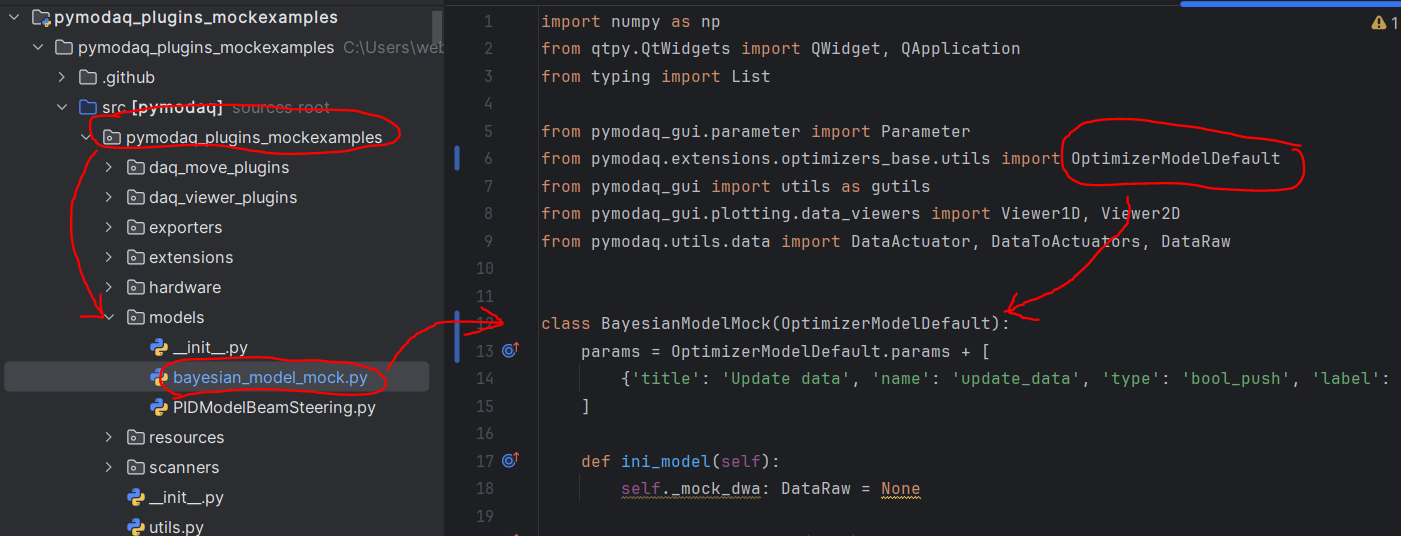Viewport: 1401px width, 536px height.
Task: Click override gutter icon beside ini_model
Action: click(x=510, y=461)
